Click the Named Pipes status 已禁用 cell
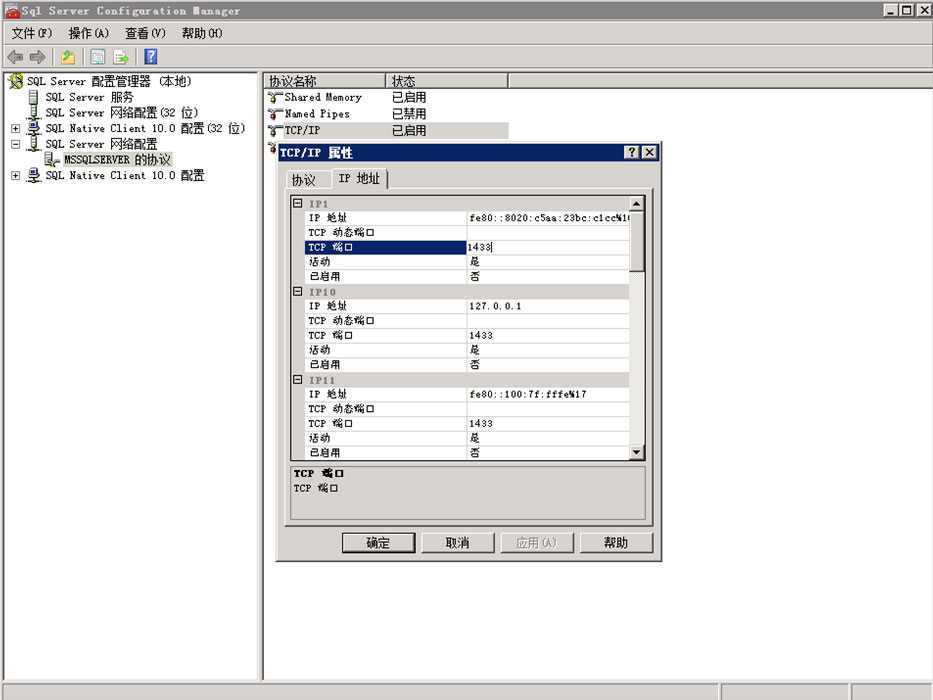The height and width of the screenshot is (700, 933). click(x=409, y=114)
